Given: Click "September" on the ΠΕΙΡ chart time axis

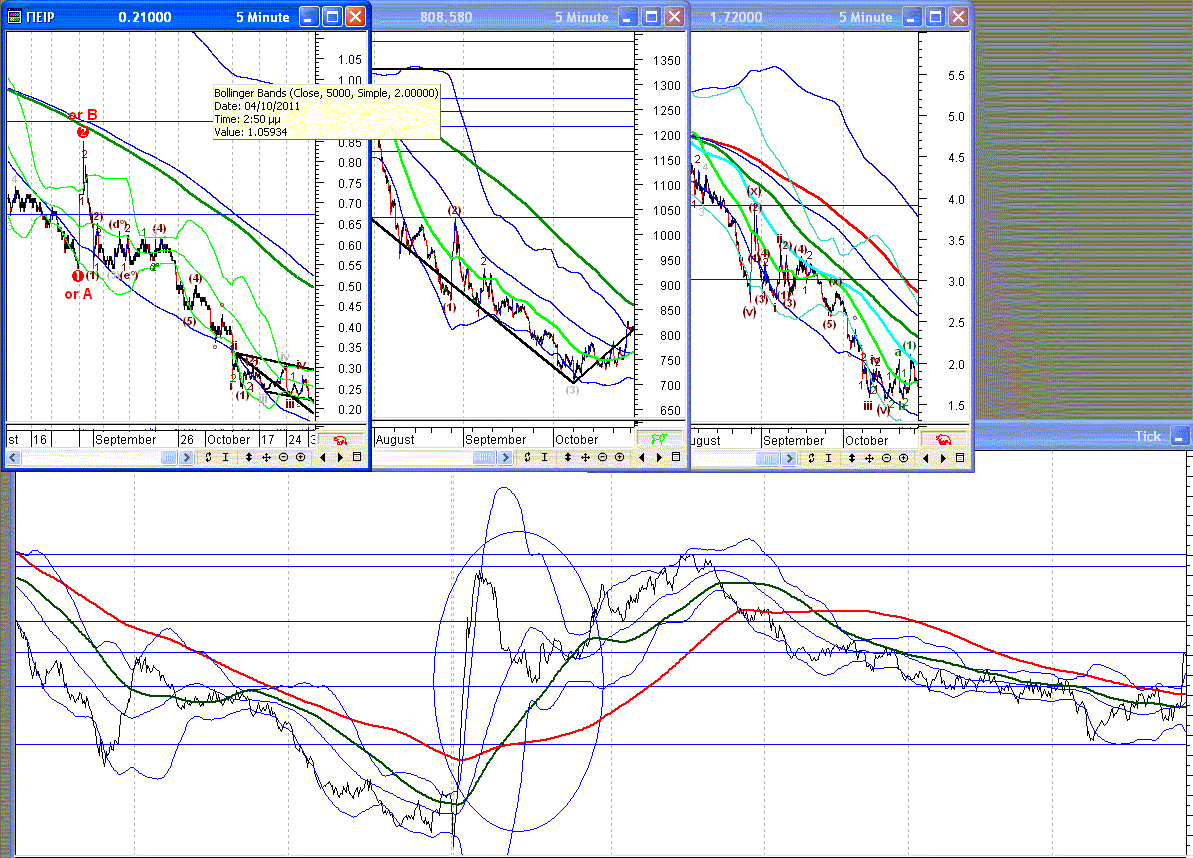Looking at the screenshot, I should (126, 439).
